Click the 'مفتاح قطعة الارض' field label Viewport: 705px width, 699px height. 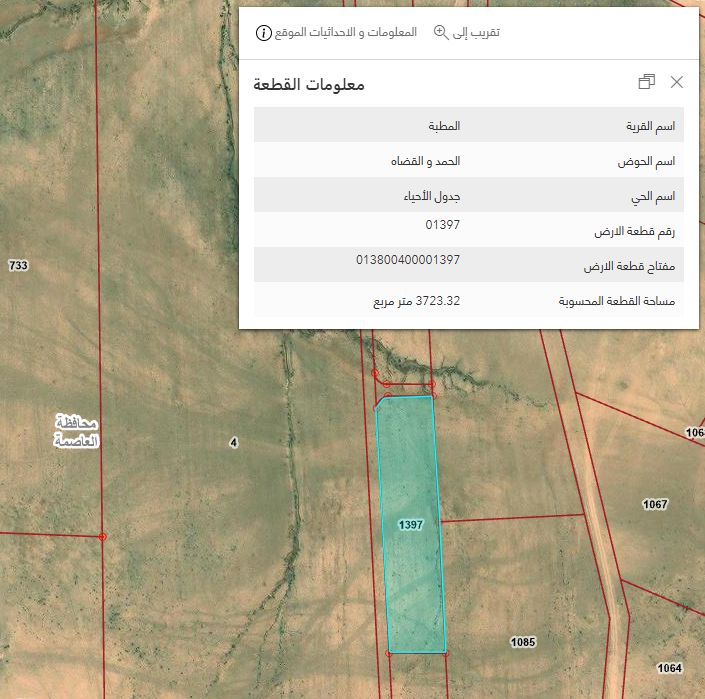(629, 267)
